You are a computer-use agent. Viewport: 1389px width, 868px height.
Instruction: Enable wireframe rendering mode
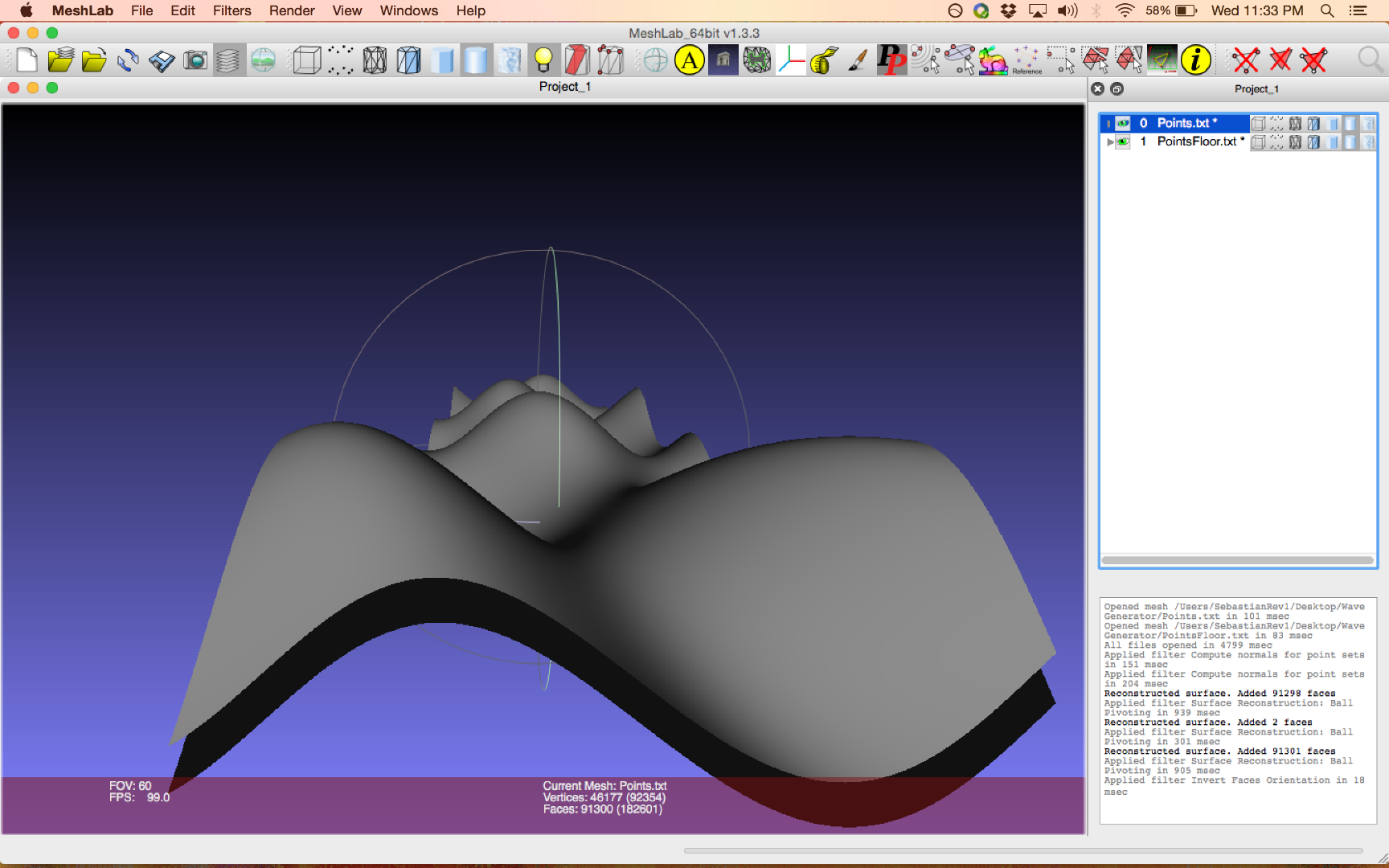pos(374,59)
